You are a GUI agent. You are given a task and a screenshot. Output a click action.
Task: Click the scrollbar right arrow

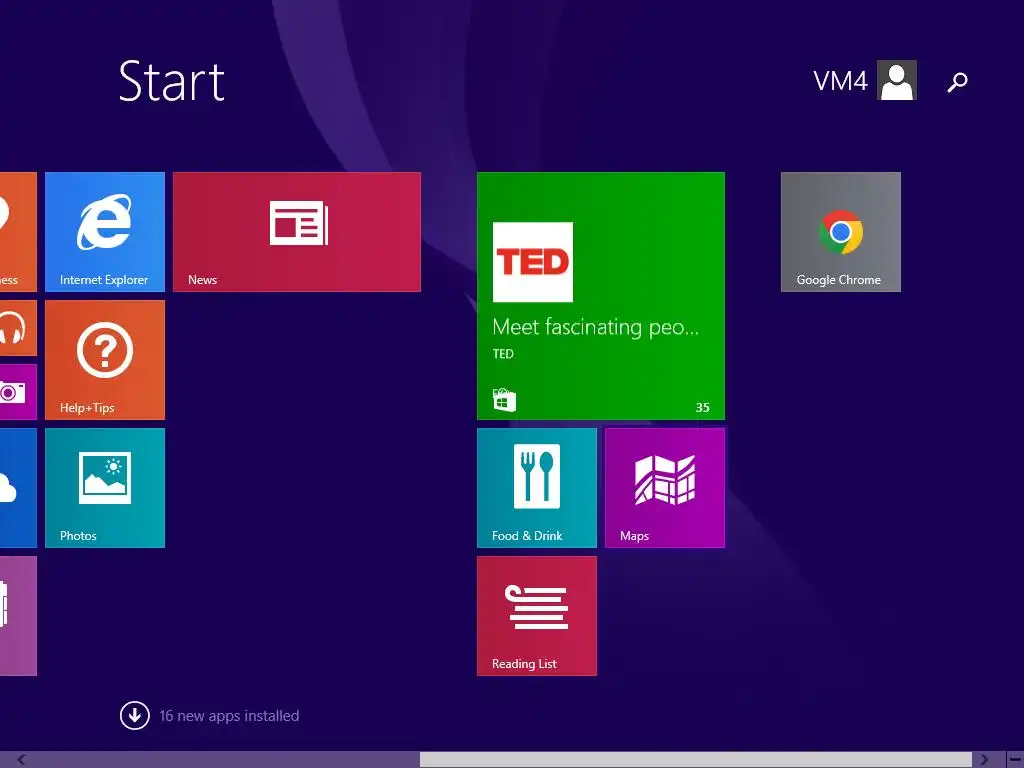click(984, 760)
